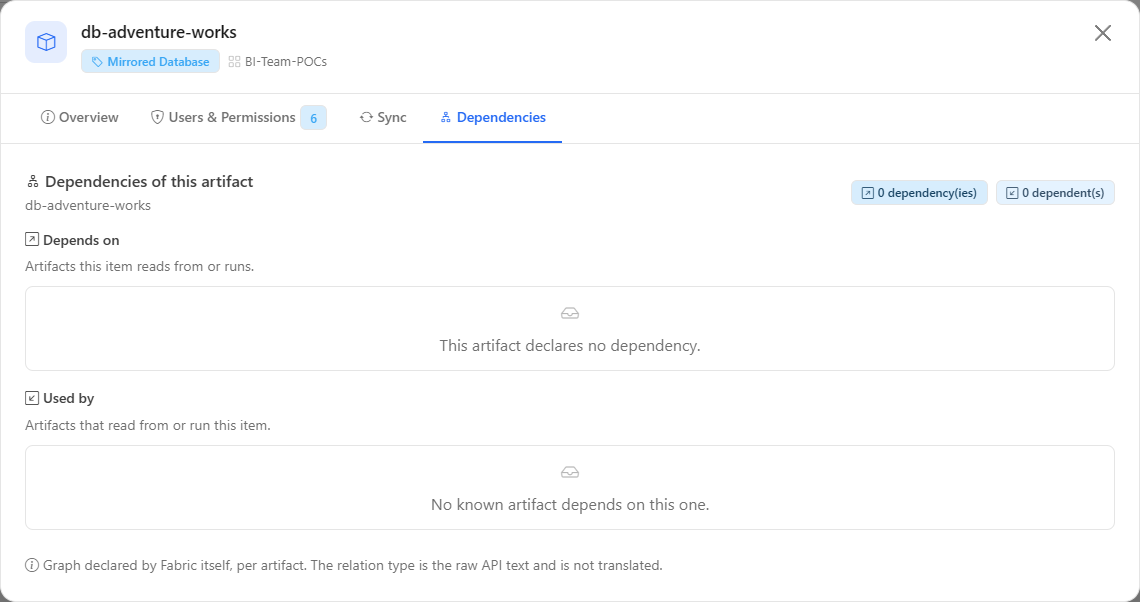Click the info icon beside the graph note
The width and height of the screenshot is (1140, 602).
click(32, 565)
